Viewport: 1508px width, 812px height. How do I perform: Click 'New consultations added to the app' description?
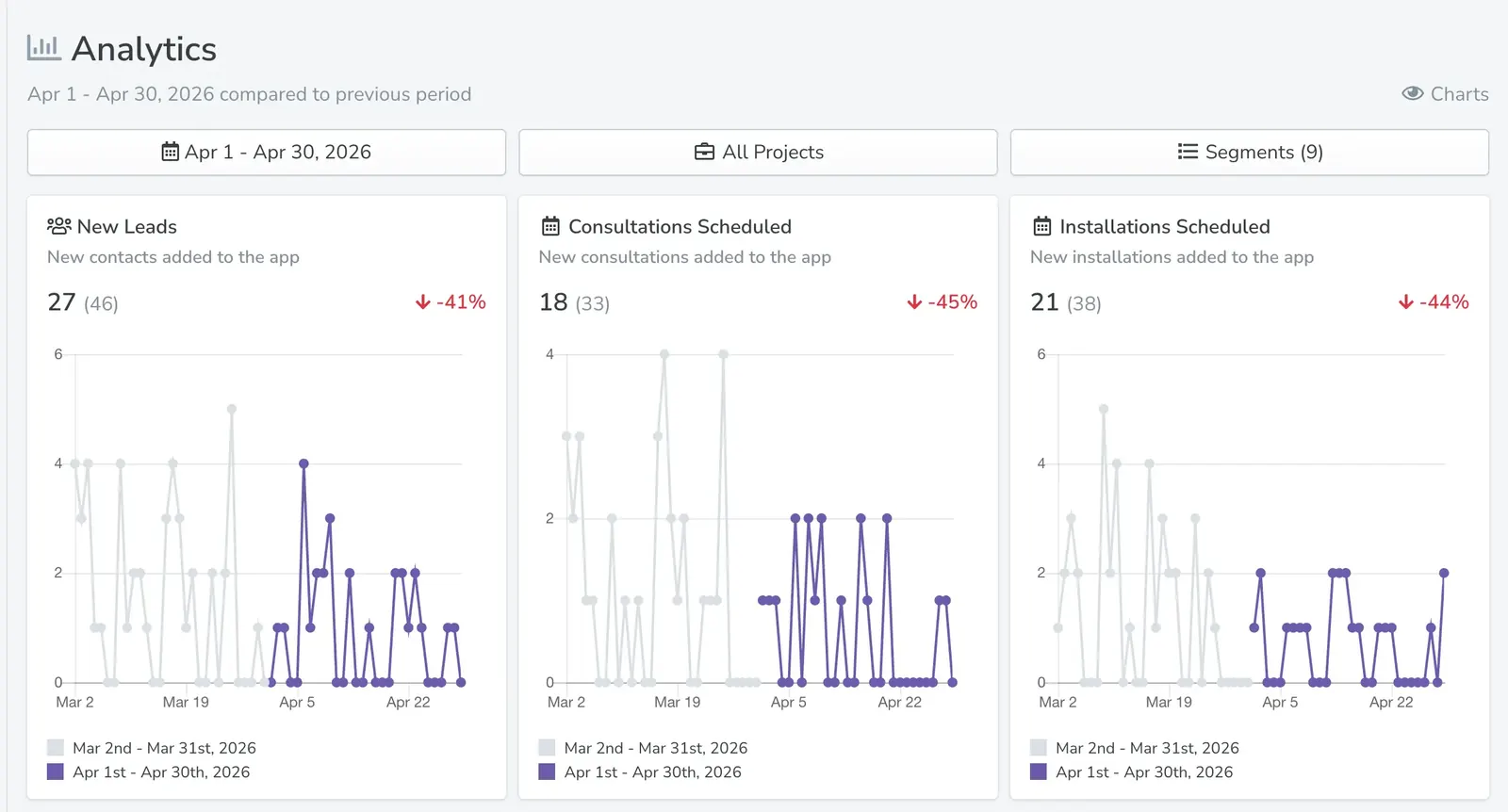point(685,257)
